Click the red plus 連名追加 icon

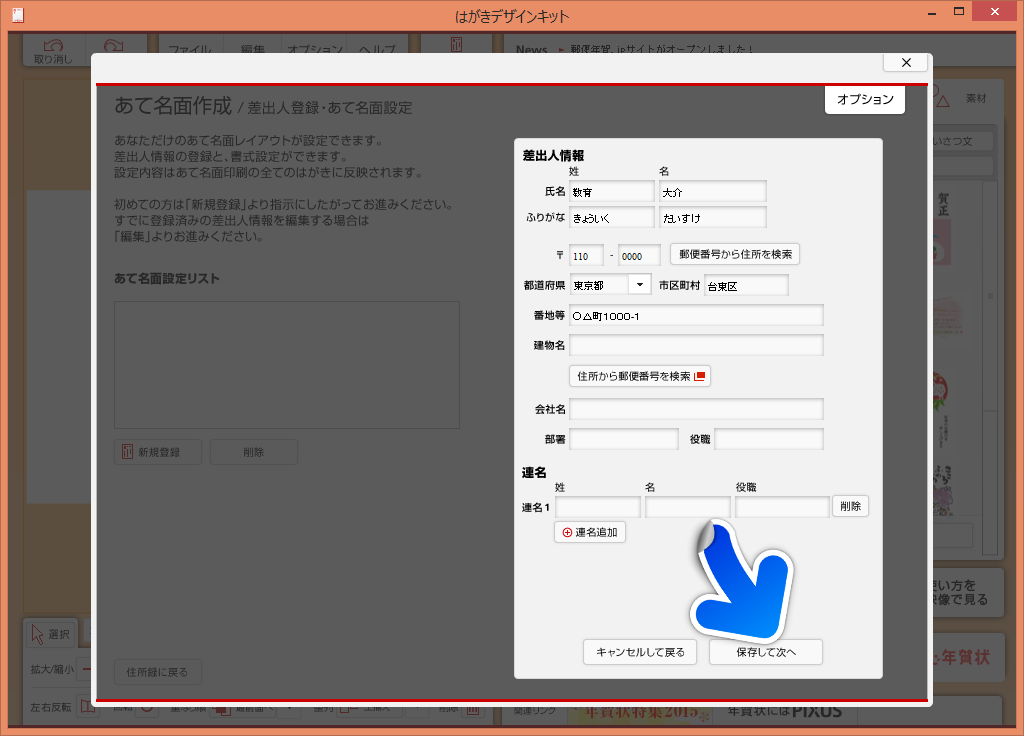click(567, 533)
